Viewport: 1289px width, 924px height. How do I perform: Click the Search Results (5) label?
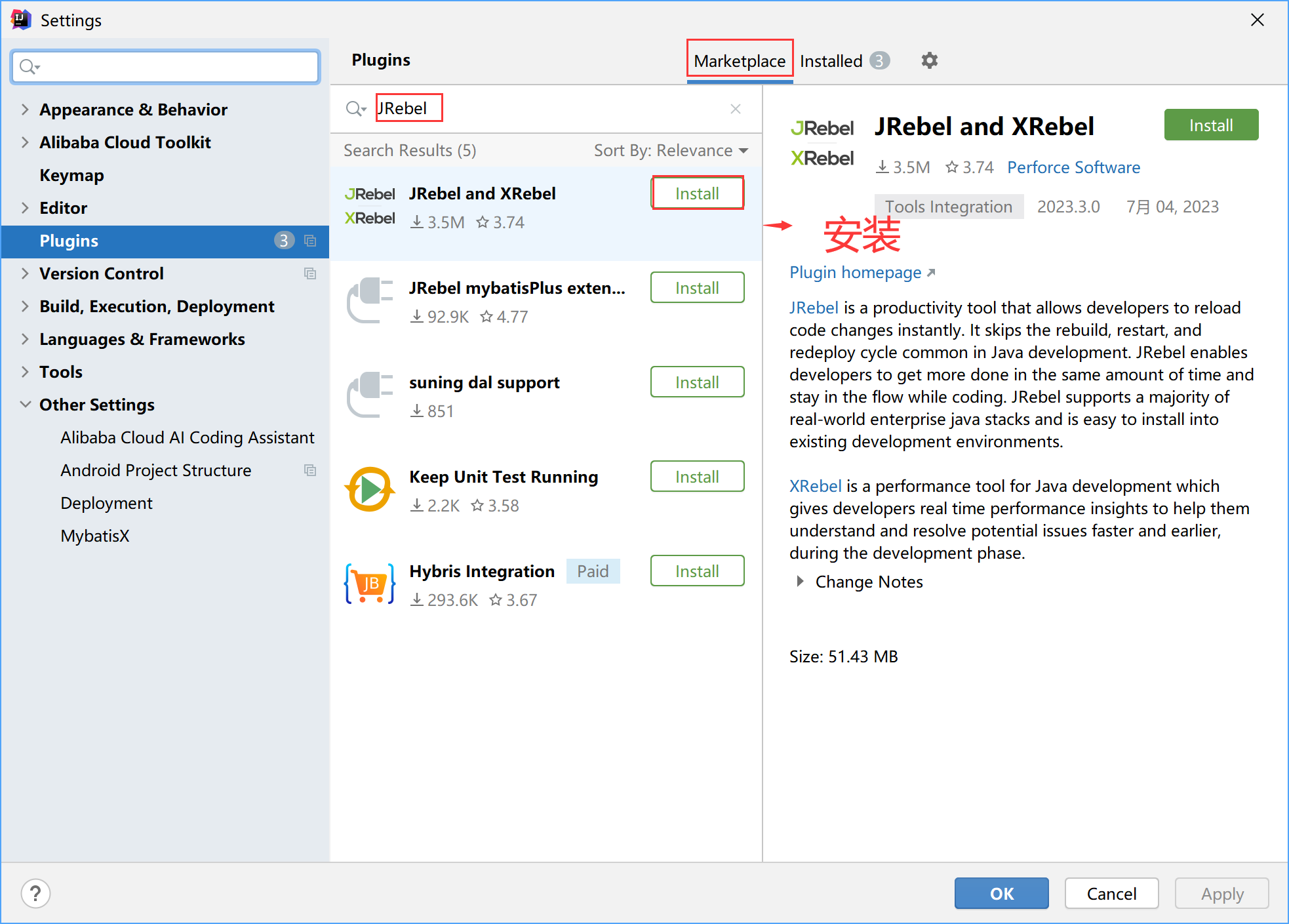pos(410,151)
